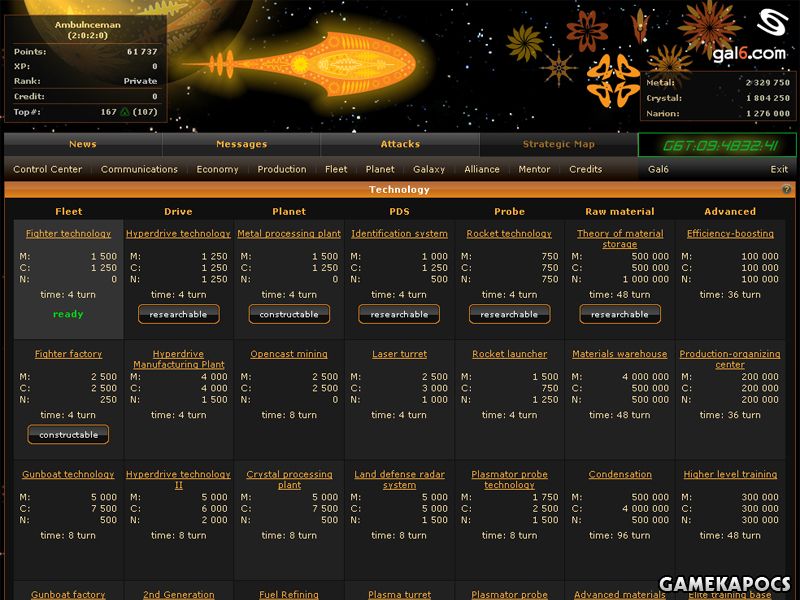Open the Galaxy menu item
This screenshot has height=600, width=800.
[x=429, y=169]
